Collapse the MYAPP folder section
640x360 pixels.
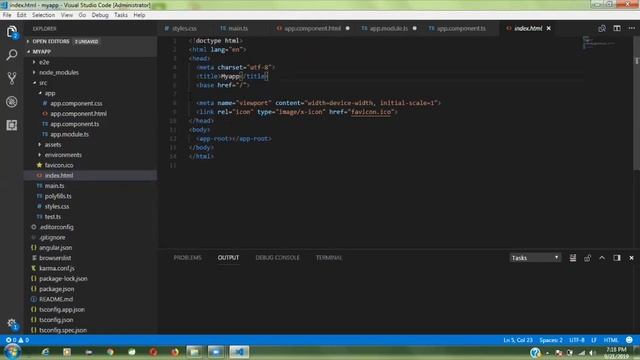point(90,52)
